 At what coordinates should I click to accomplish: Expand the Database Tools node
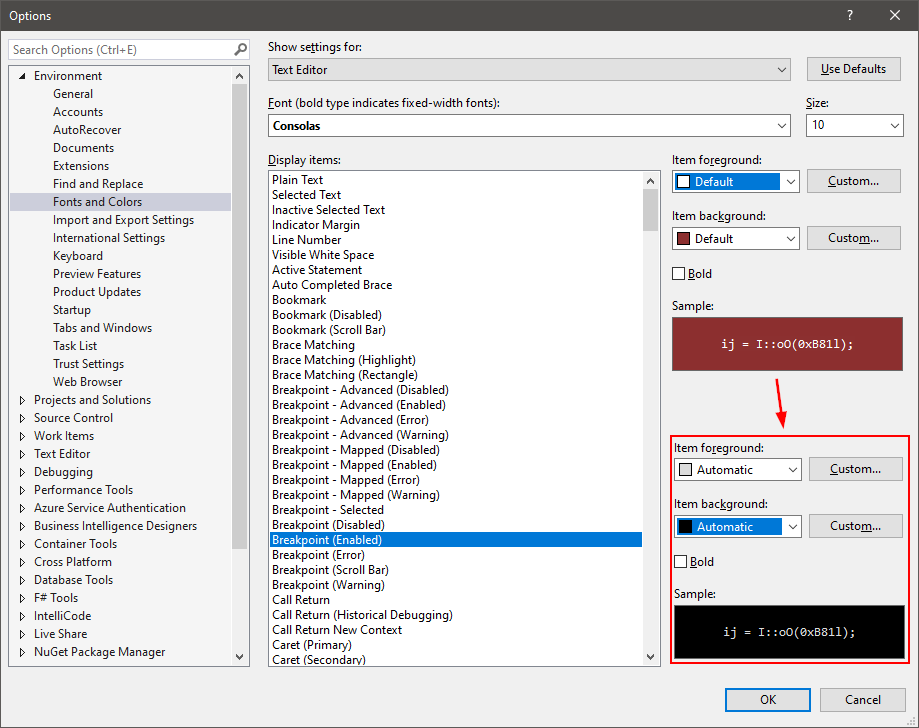(22, 580)
